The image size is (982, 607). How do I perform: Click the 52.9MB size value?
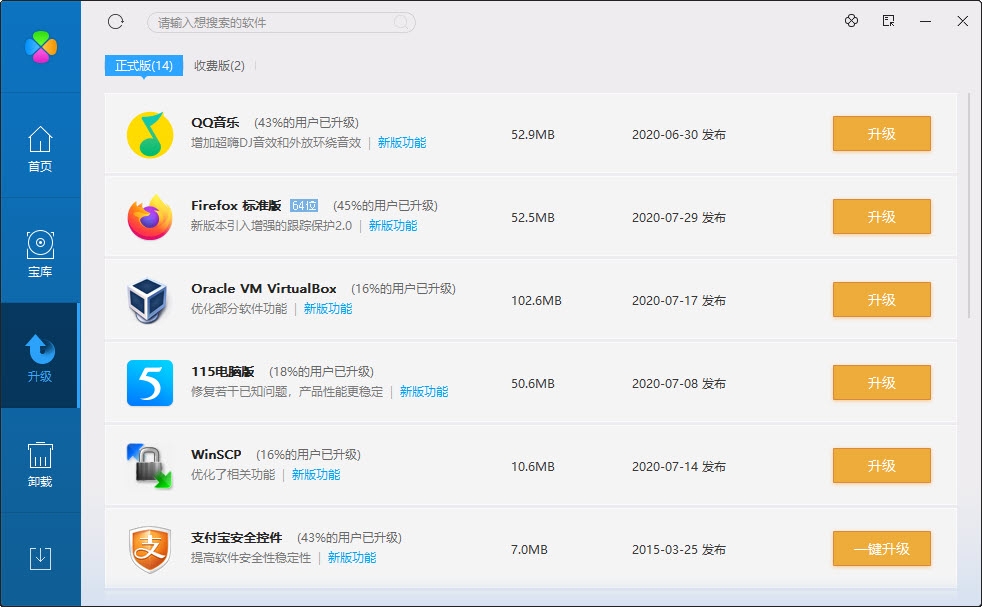[x=533, y=135]
